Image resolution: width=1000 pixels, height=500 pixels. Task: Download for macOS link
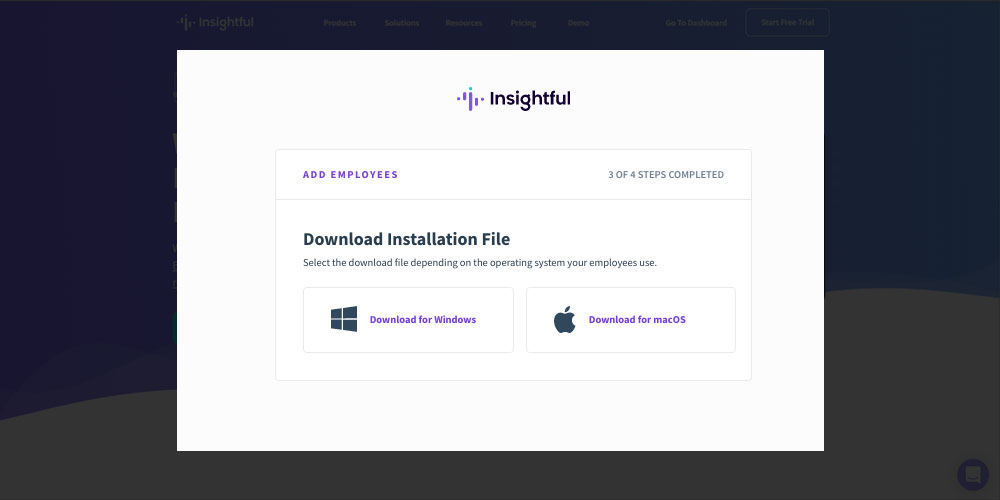click(637, 320)
